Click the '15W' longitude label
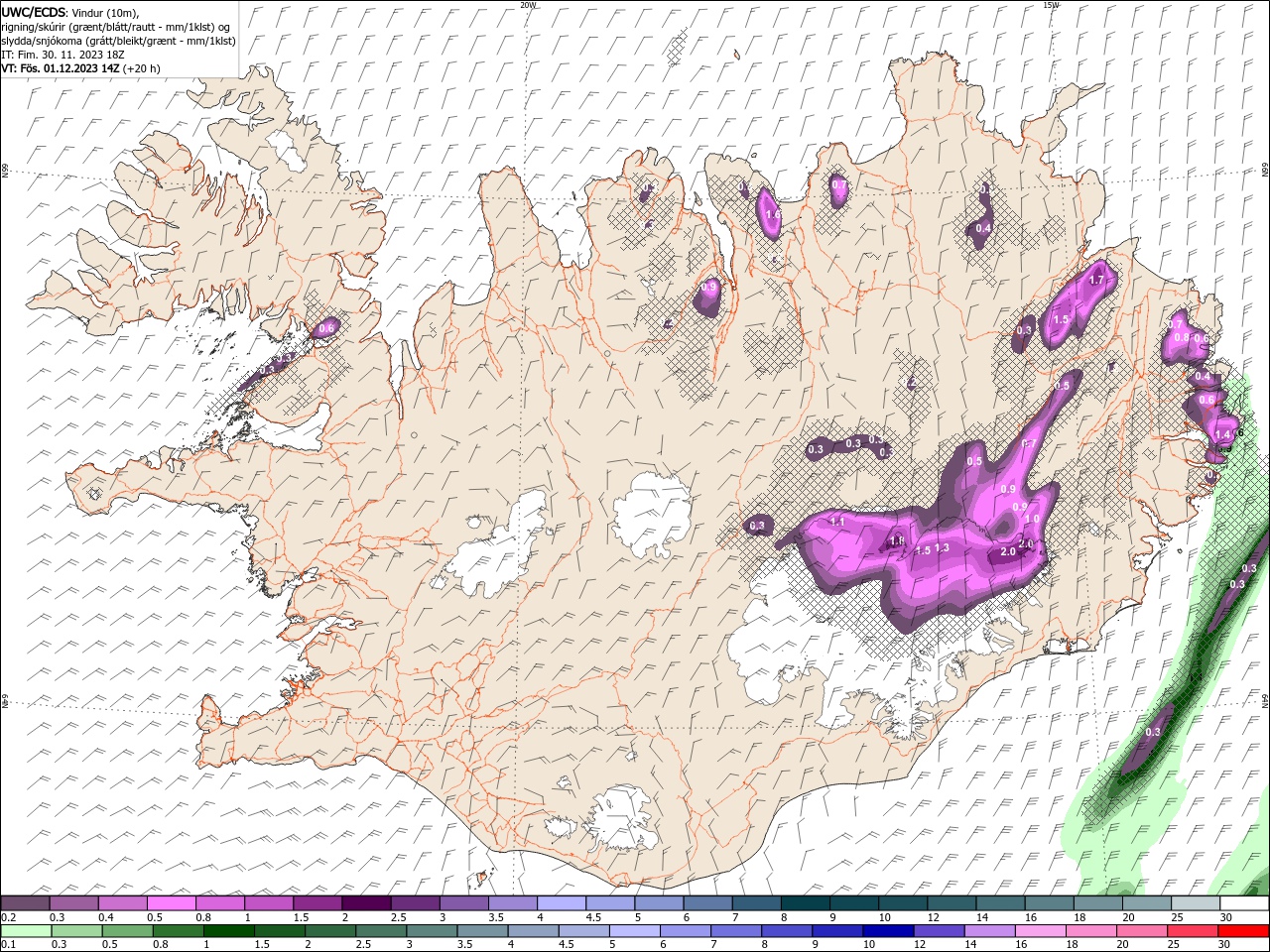 (x=1051, y=5)
